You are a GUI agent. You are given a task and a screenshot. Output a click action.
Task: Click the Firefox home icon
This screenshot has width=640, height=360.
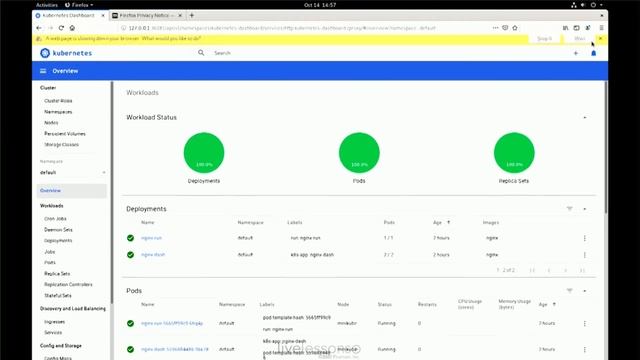72,28
